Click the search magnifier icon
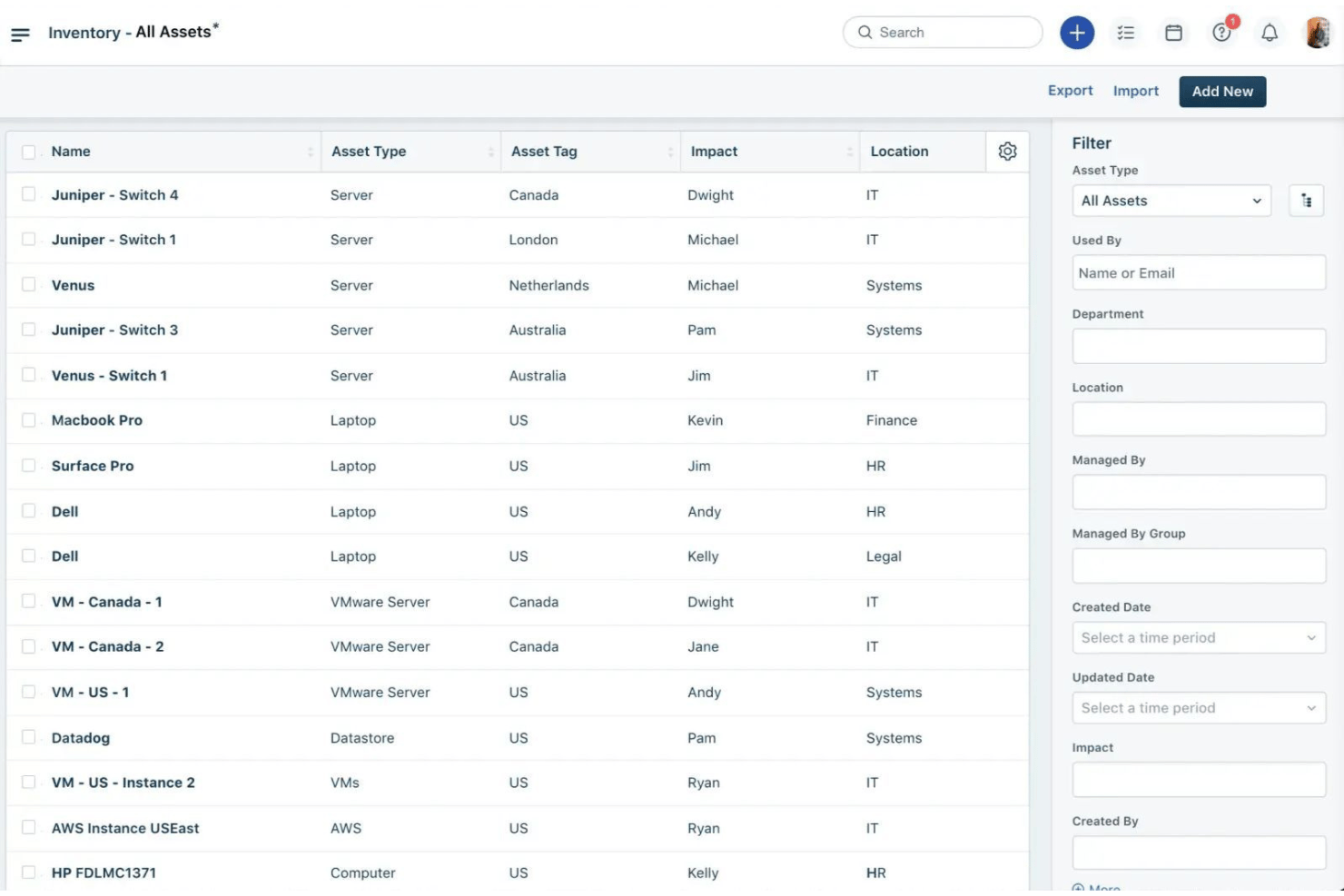This screenshot has height=896, width=1344. (x=865, y=33)
